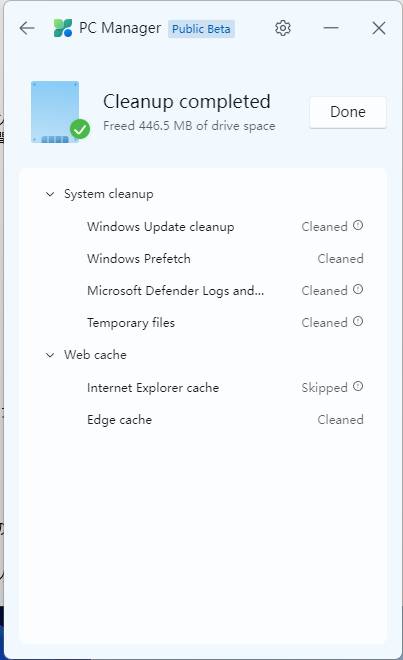Minimize the PC Manager window
The image size is (403, 660).
pos(331,28)
